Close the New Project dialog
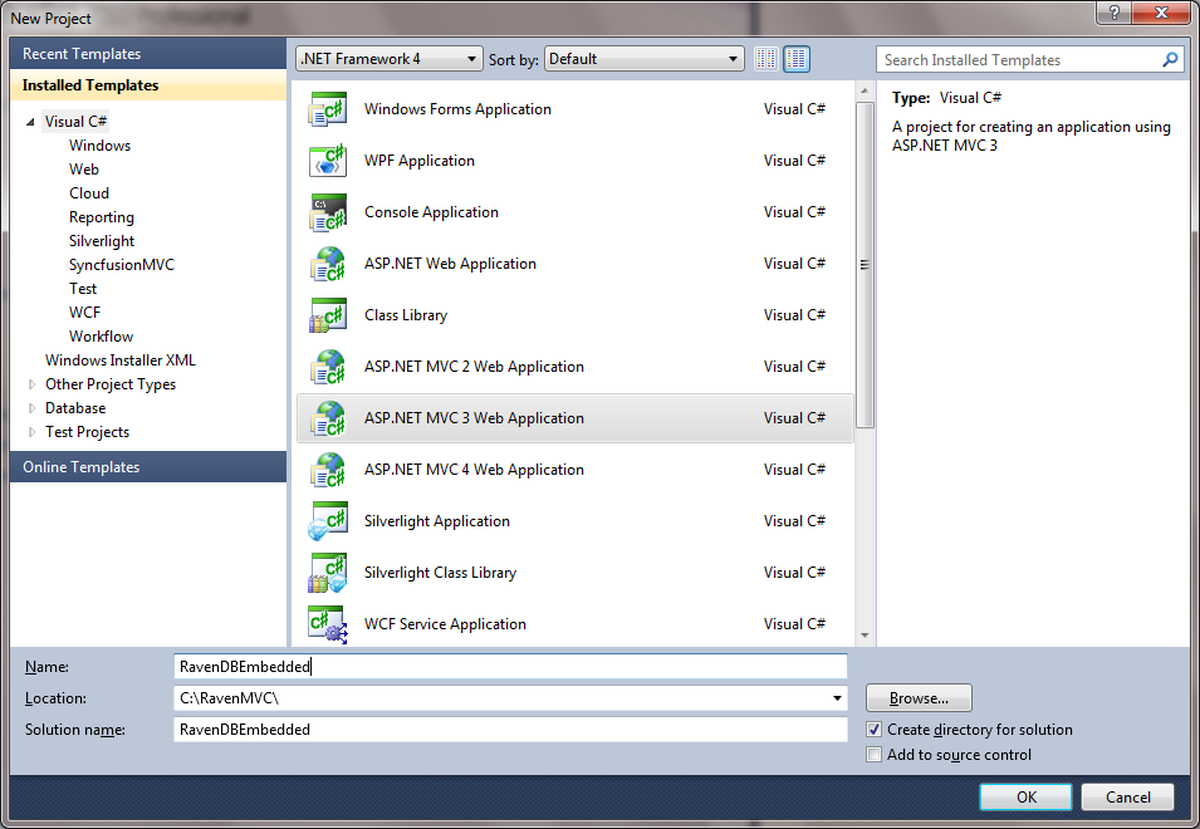The width and height of the screenshot is (1200, 829). point(1160,11)
